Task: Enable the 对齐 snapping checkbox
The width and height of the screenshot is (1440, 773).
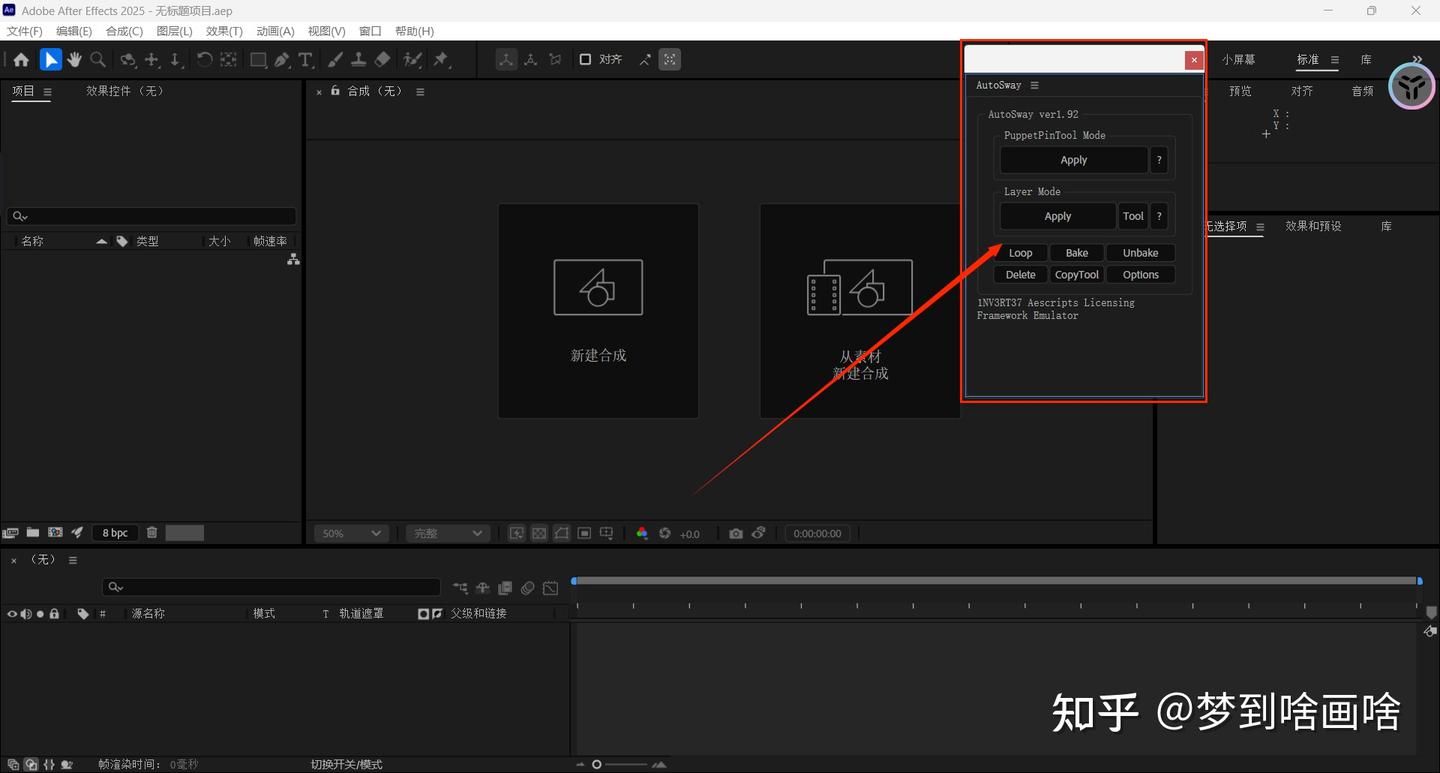Action: [585, 60]
